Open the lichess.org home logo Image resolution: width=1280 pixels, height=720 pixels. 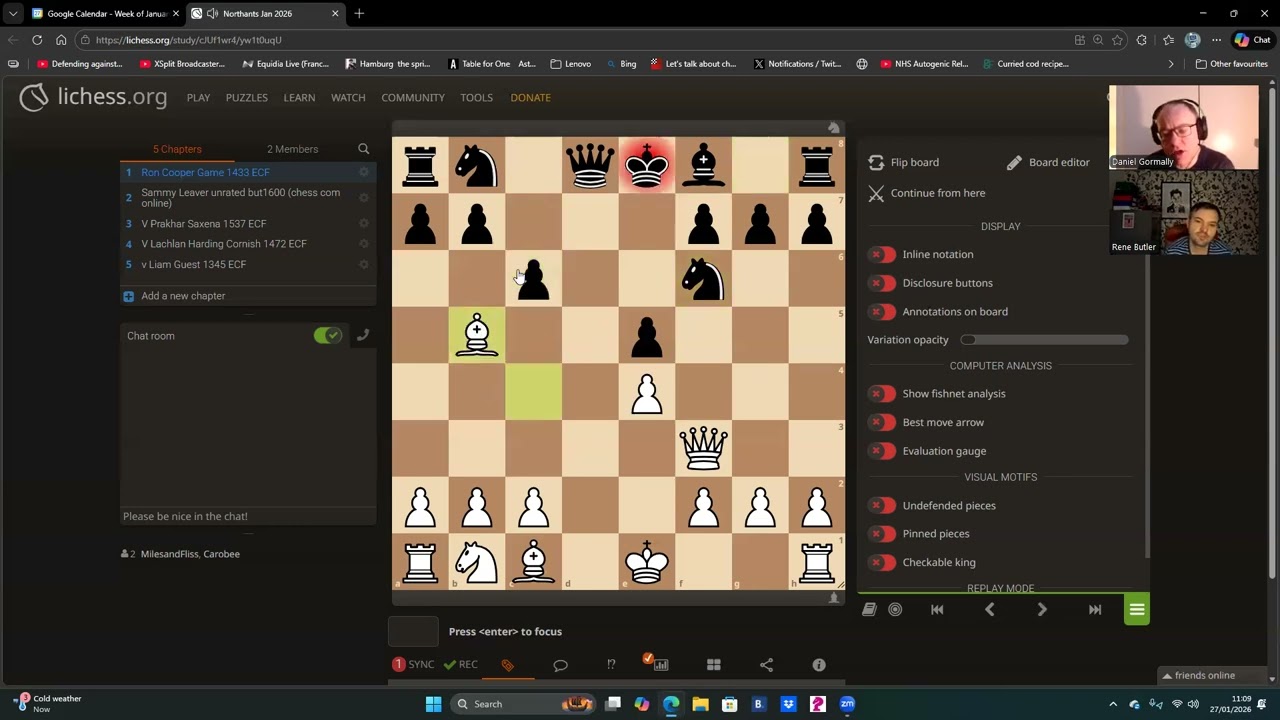93,97
